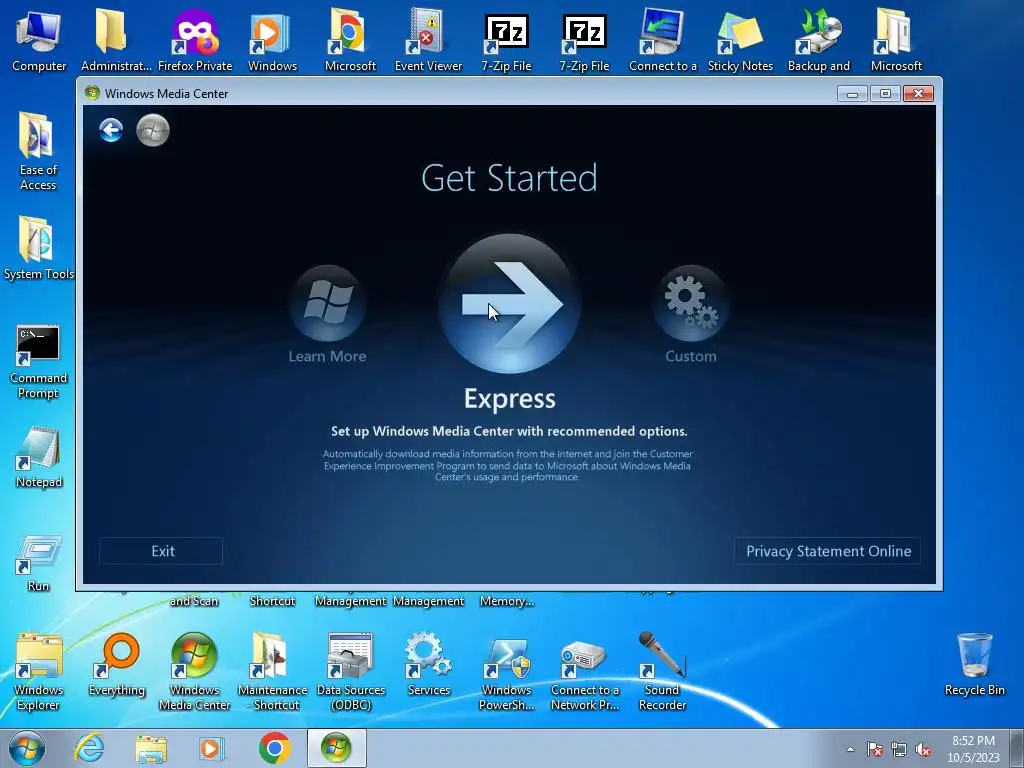Select Media Center taskbar button
1024x768 pixels.
tap(336, 748)
